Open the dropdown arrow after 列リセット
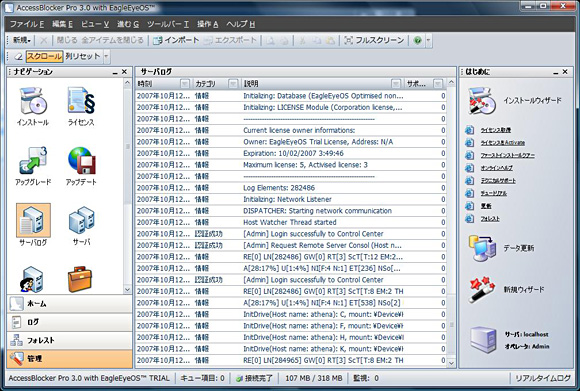Screen dimensions: 580x391 click(x=106, y=57)
